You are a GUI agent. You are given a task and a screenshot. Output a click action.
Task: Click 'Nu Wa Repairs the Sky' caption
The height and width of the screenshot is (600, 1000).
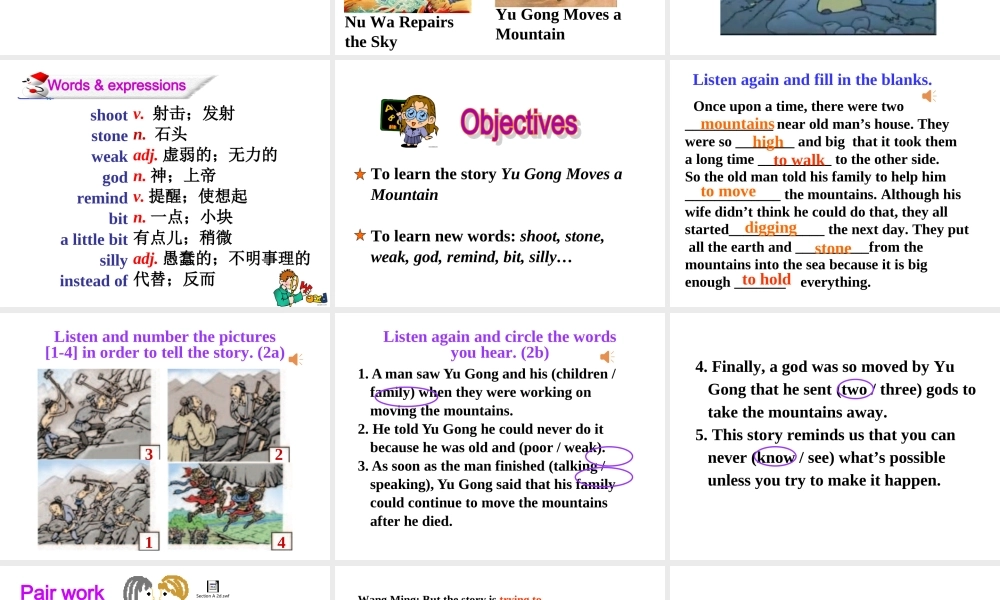(x=399, y=32)
